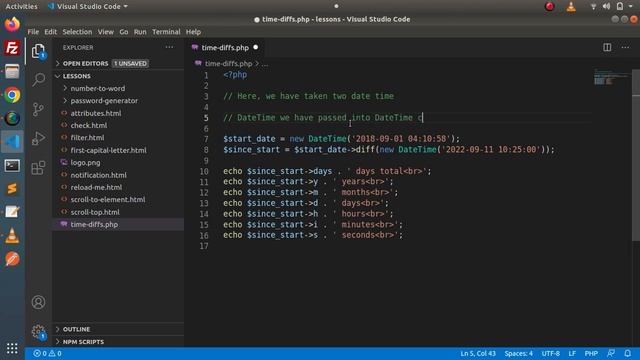Open notifications bell in status bar
This screenshot has height=360, width=640.
click(x=627, y=353)
